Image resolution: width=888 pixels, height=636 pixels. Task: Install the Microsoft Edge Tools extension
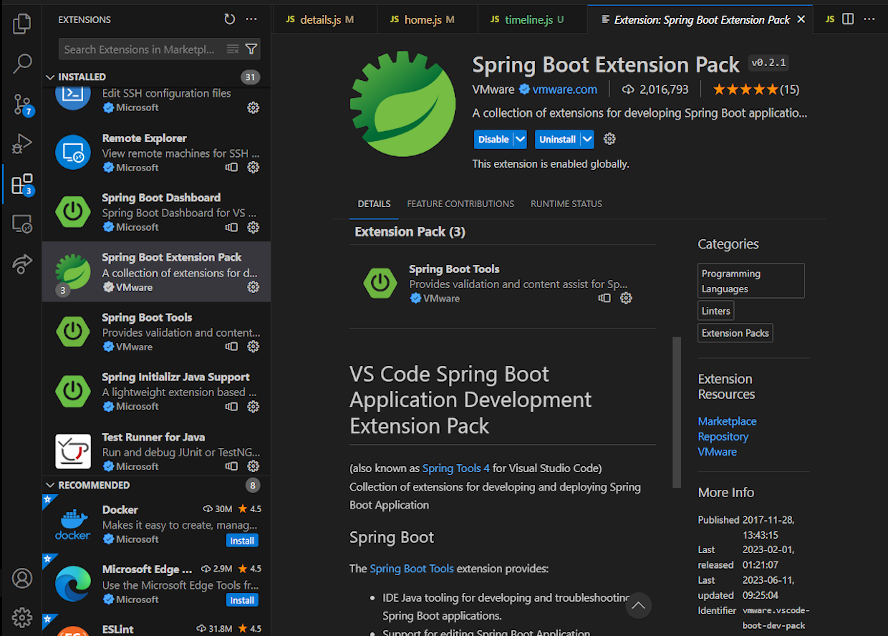(x=242, y=600)
